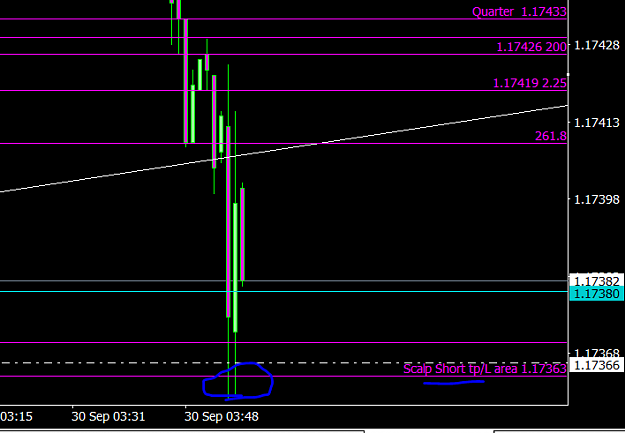The height and width of the screenshot is (433, 625).
Task: Click the '30 Sep 03:31' time label
Action: (108, 417)
